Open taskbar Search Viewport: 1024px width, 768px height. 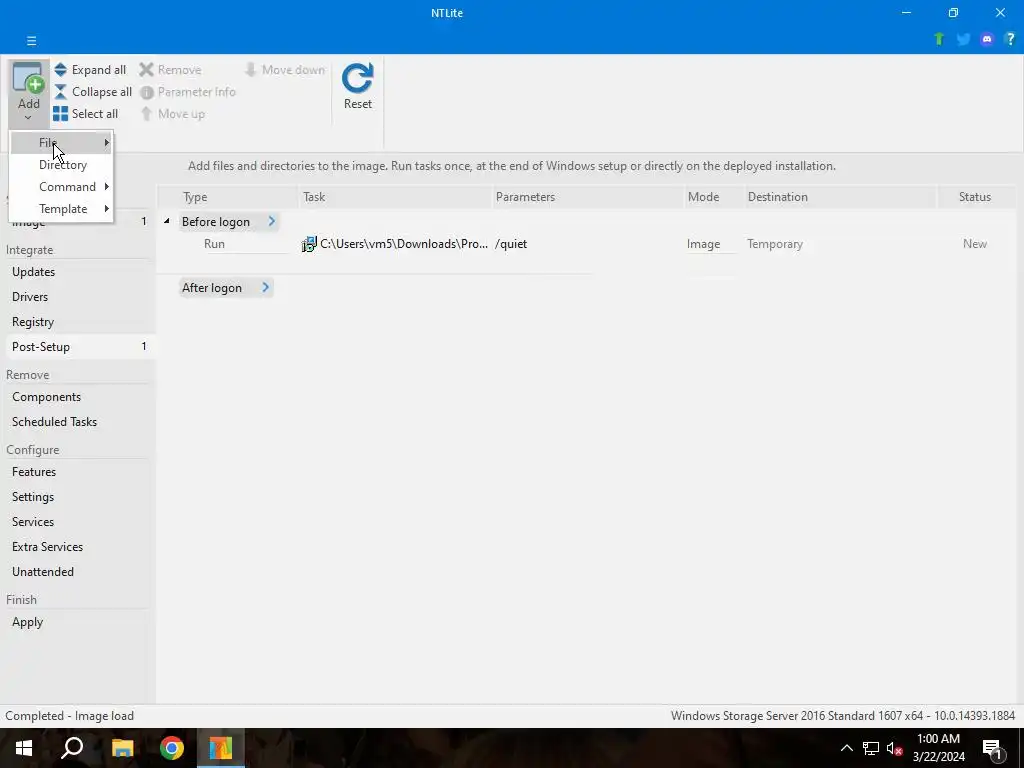click(x=72, y=748)
